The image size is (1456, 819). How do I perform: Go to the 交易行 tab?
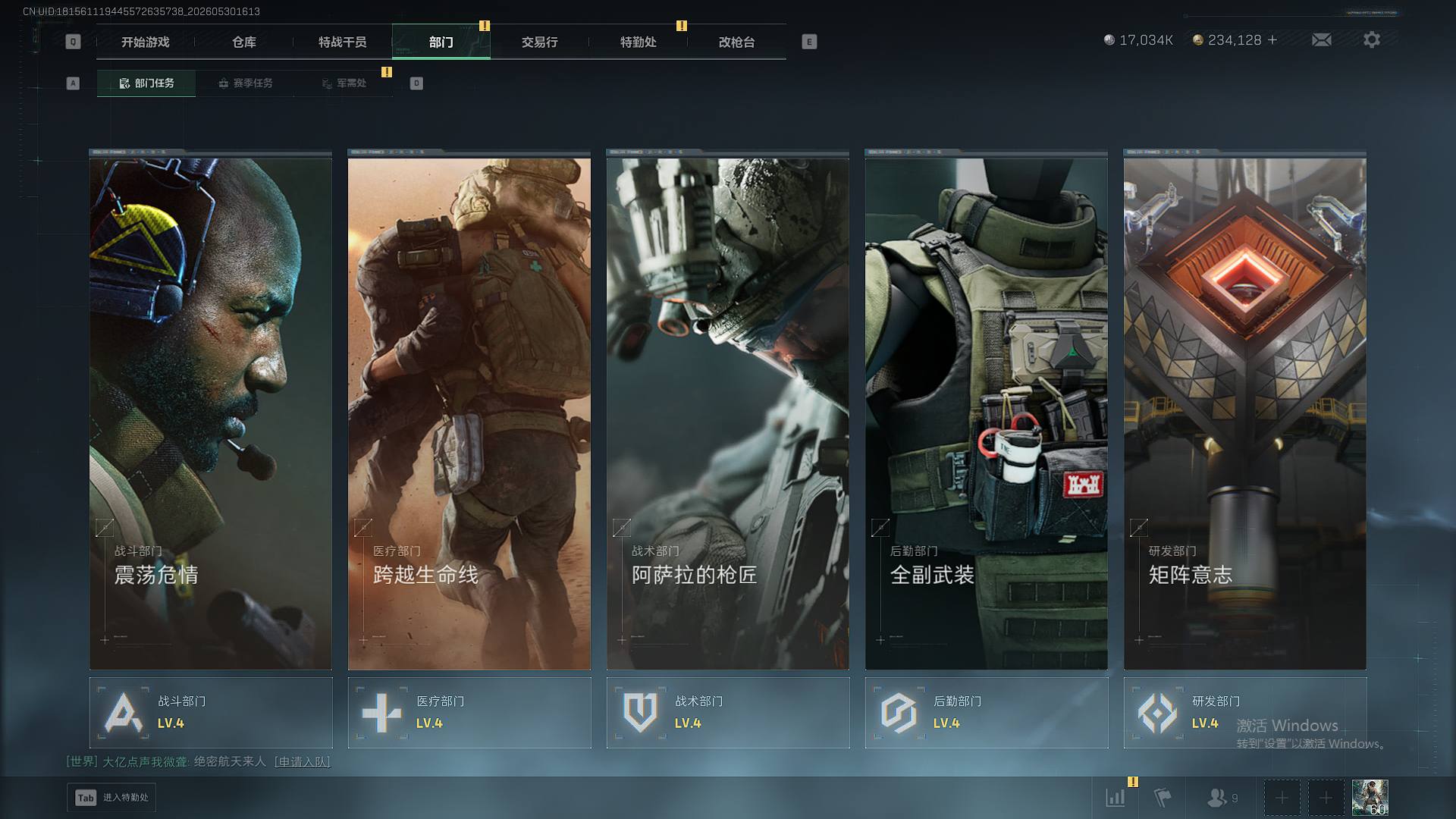point(540,42)
